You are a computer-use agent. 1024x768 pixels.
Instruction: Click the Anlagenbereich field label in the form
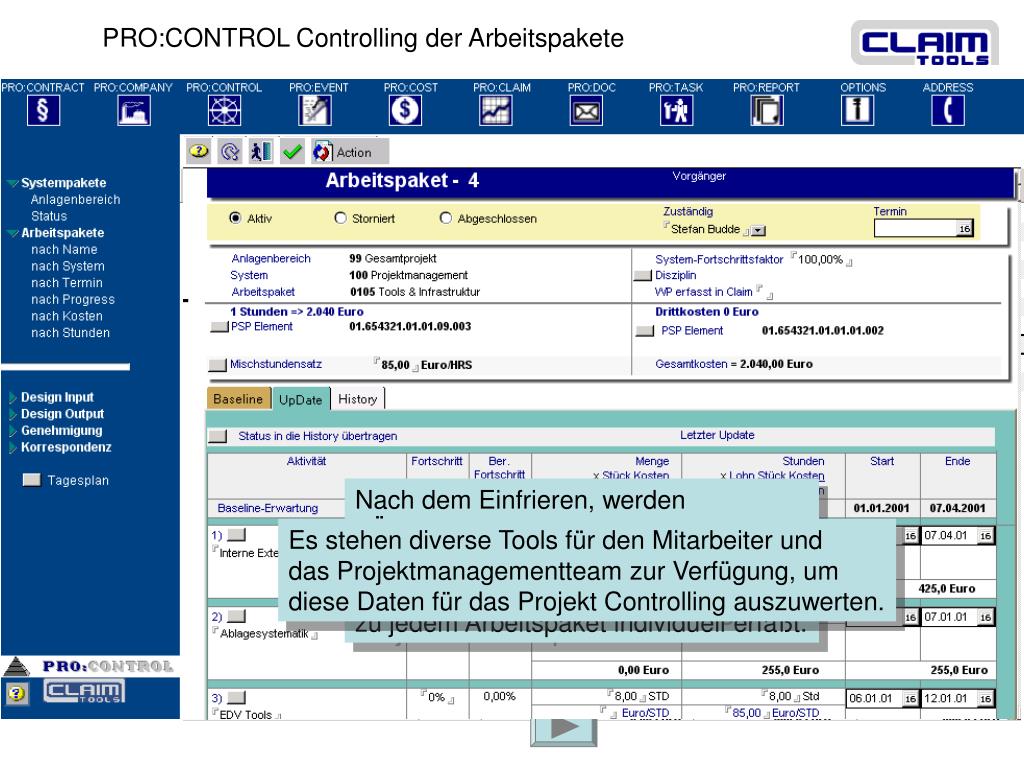(x=271, y=259)
